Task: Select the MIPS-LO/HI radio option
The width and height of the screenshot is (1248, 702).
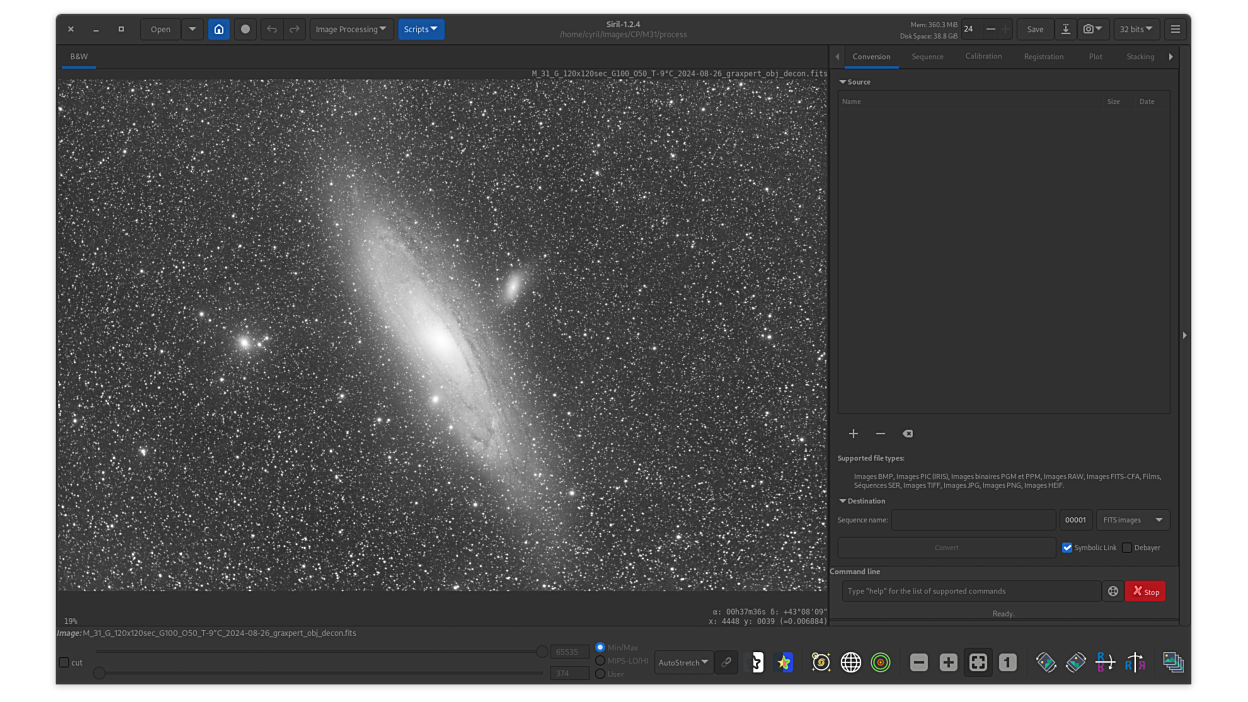Action: click(x=600, y=661)
